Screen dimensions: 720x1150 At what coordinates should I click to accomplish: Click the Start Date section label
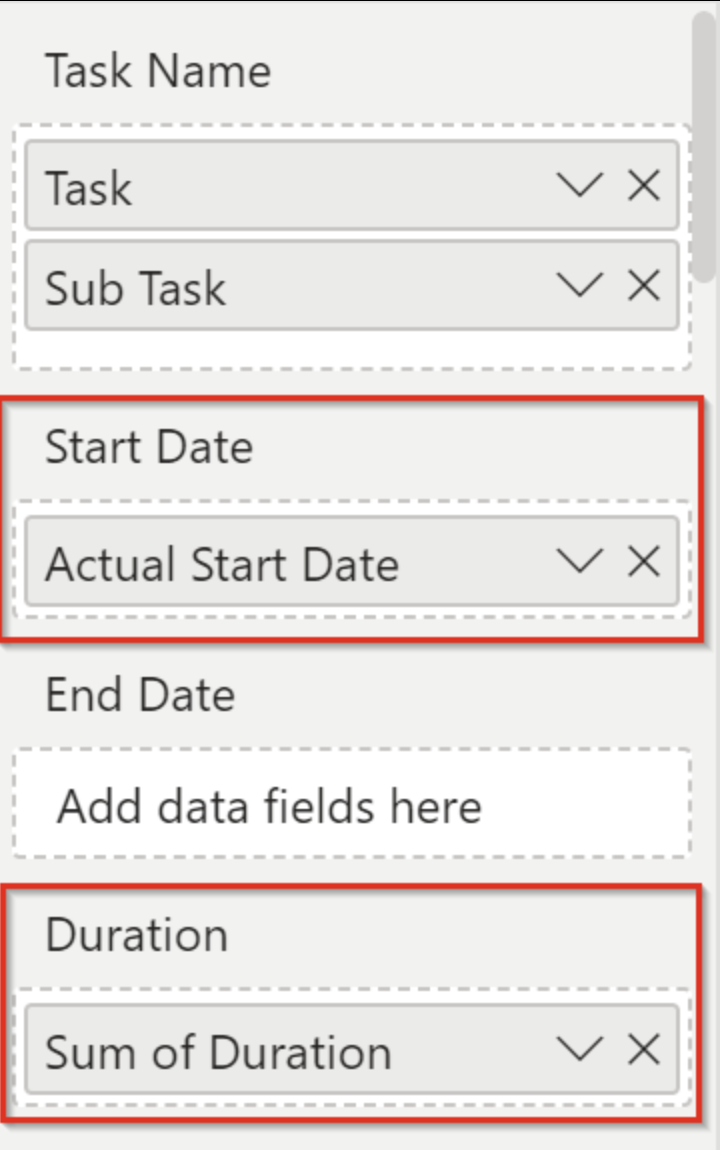point(149,447)
